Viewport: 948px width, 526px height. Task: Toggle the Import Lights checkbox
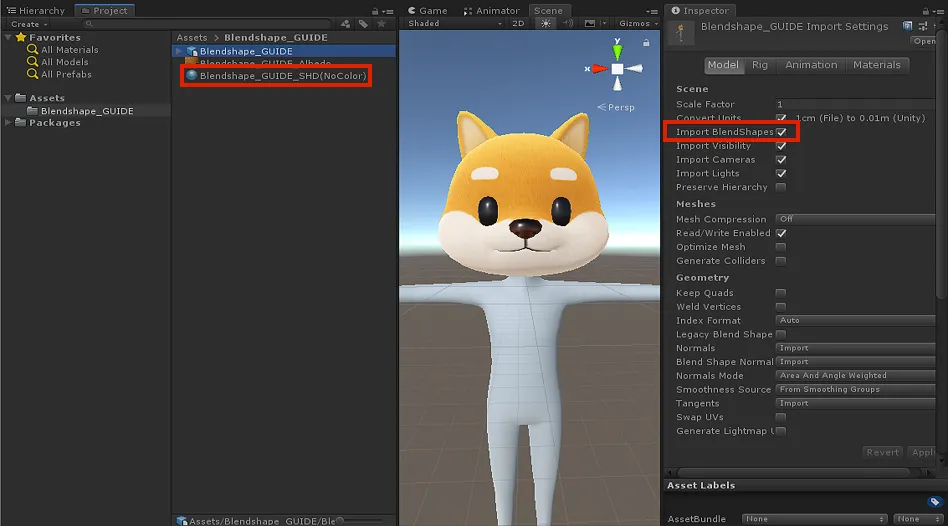(x=781, y=174)
